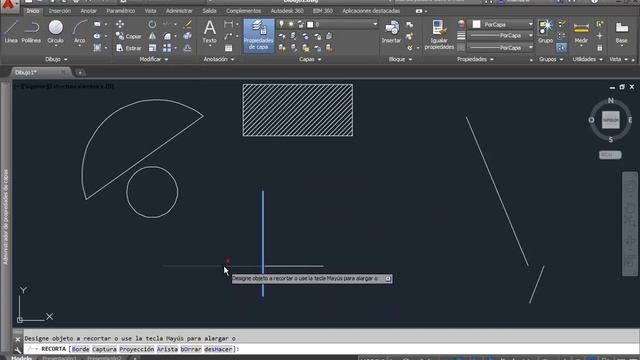Click the Empalme (fillet) icon

coord(167,36)
